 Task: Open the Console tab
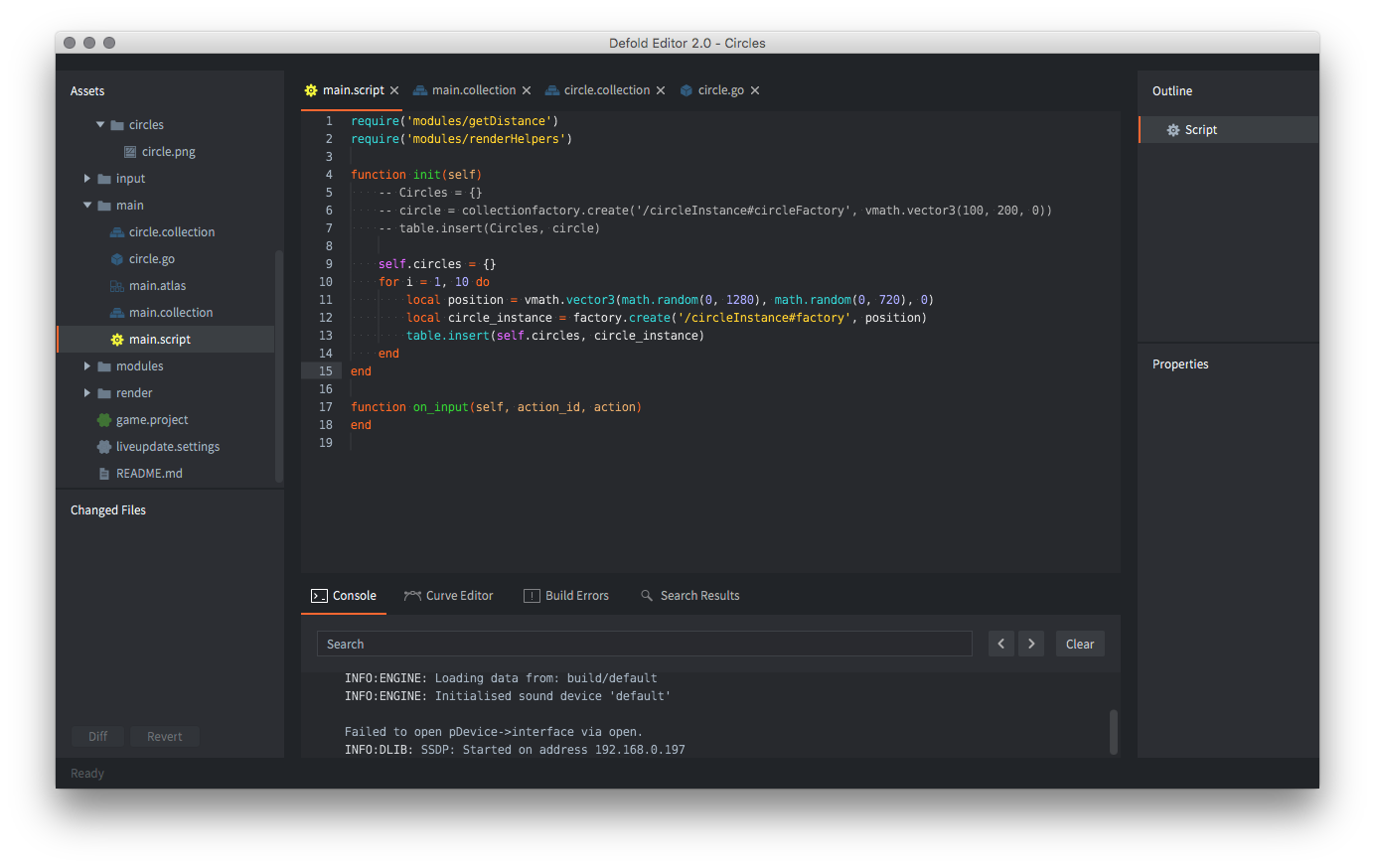[344, 596]
